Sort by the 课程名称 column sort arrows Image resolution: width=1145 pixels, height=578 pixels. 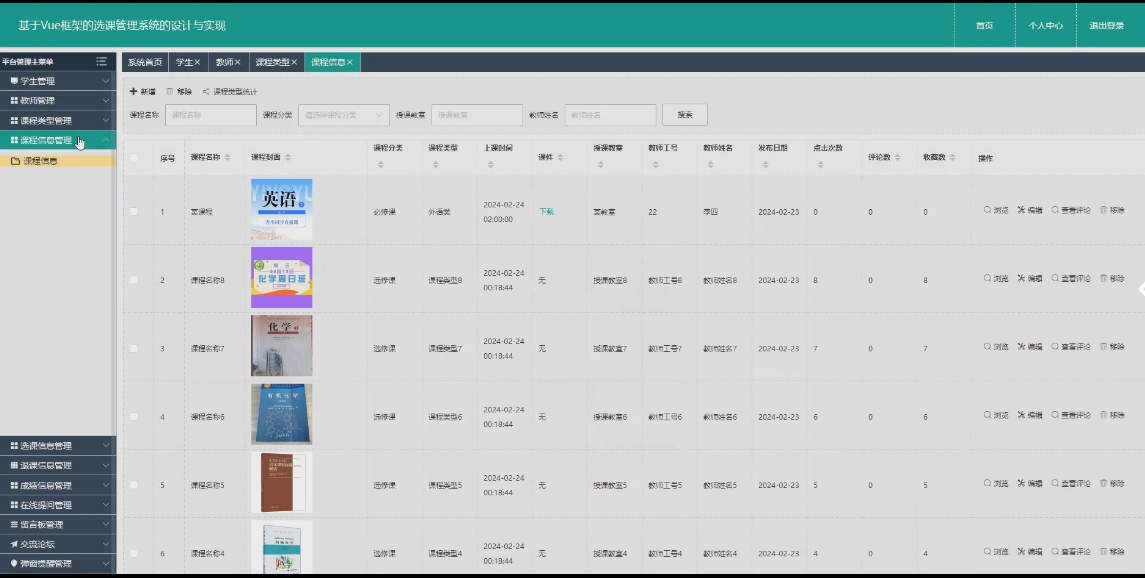[x=227, y=158]
